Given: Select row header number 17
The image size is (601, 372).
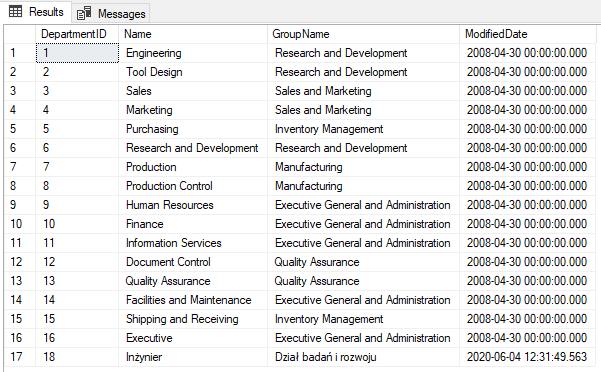Looking at the screenshot, I should point(20,357).
